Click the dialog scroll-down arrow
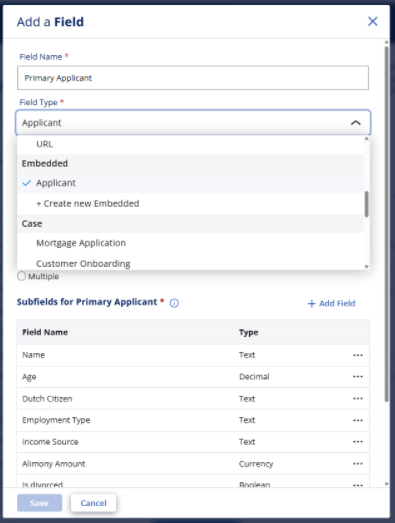395x523 pixels. coord(386,484)
